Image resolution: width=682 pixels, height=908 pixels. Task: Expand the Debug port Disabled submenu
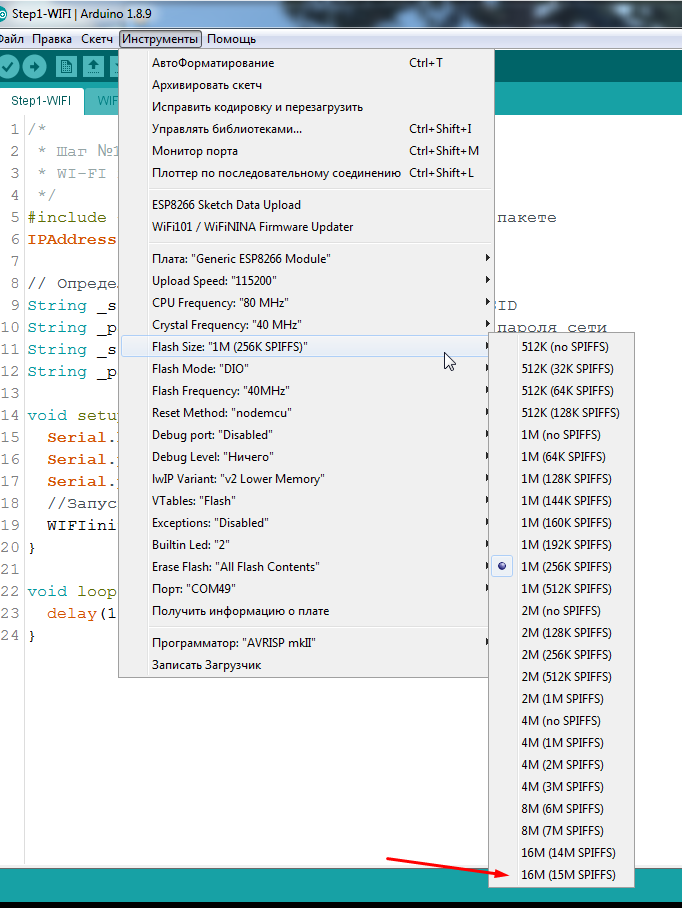click(307, 435)
